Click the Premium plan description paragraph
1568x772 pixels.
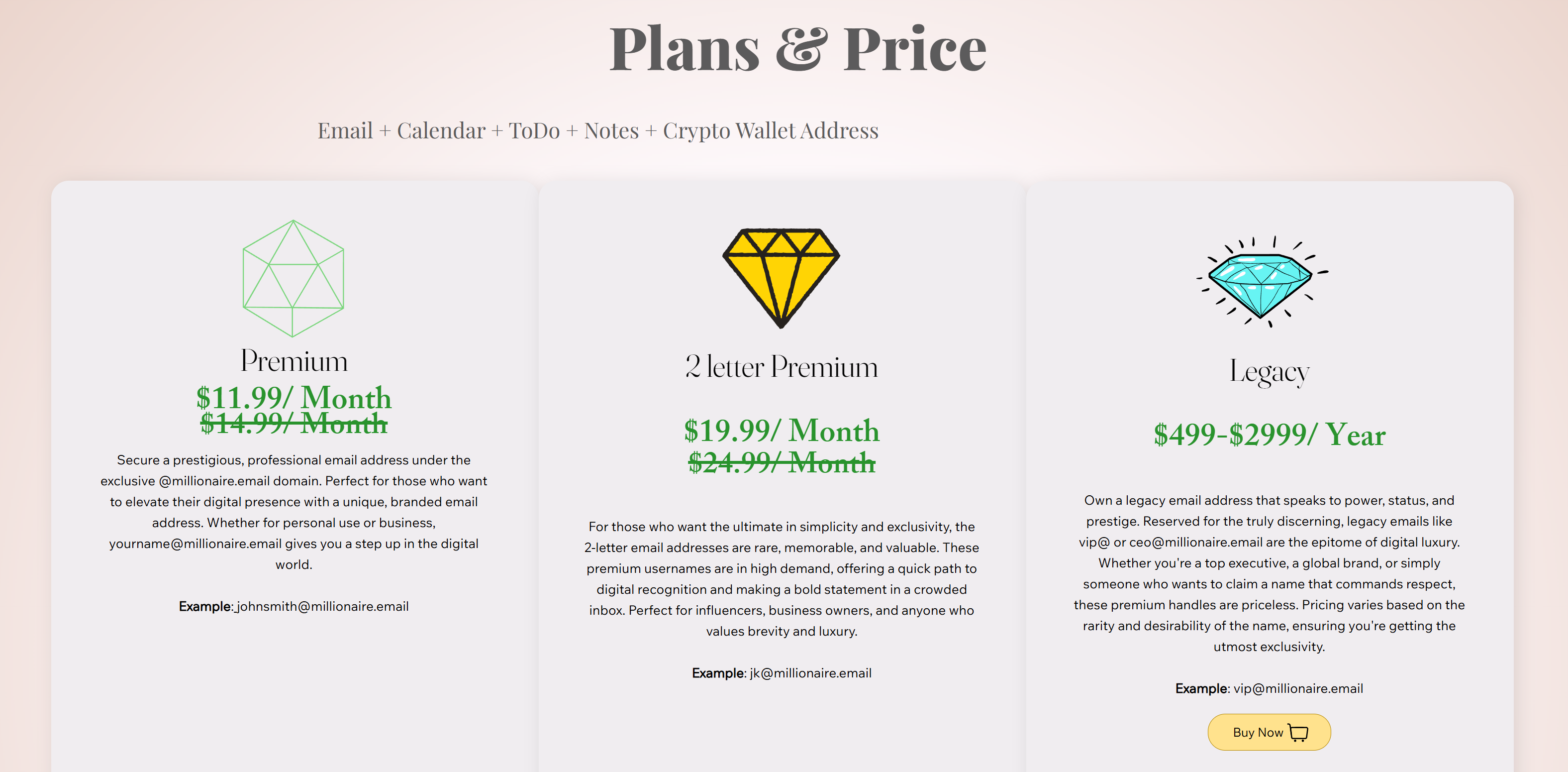pos(294,512)
